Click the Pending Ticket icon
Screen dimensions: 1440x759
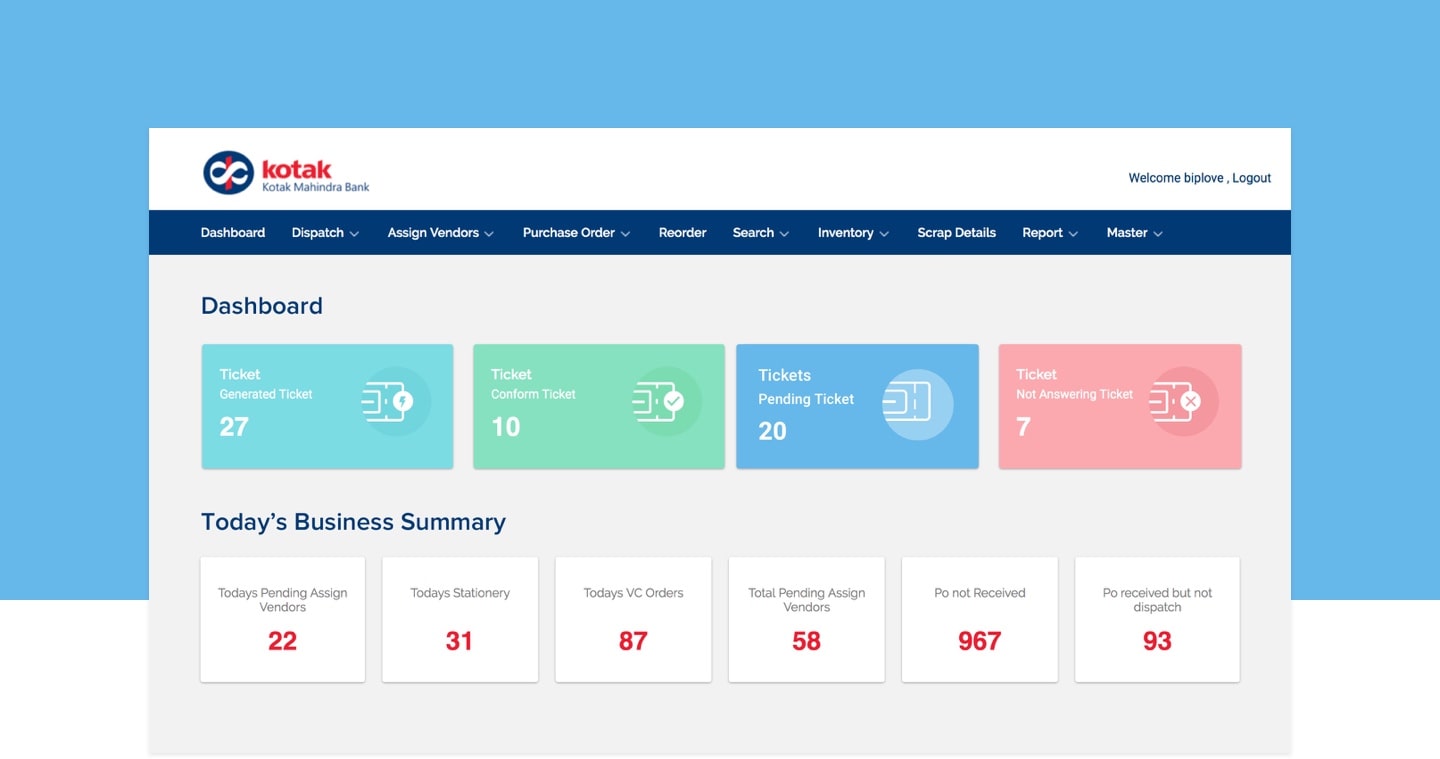[x=917, y=404]
